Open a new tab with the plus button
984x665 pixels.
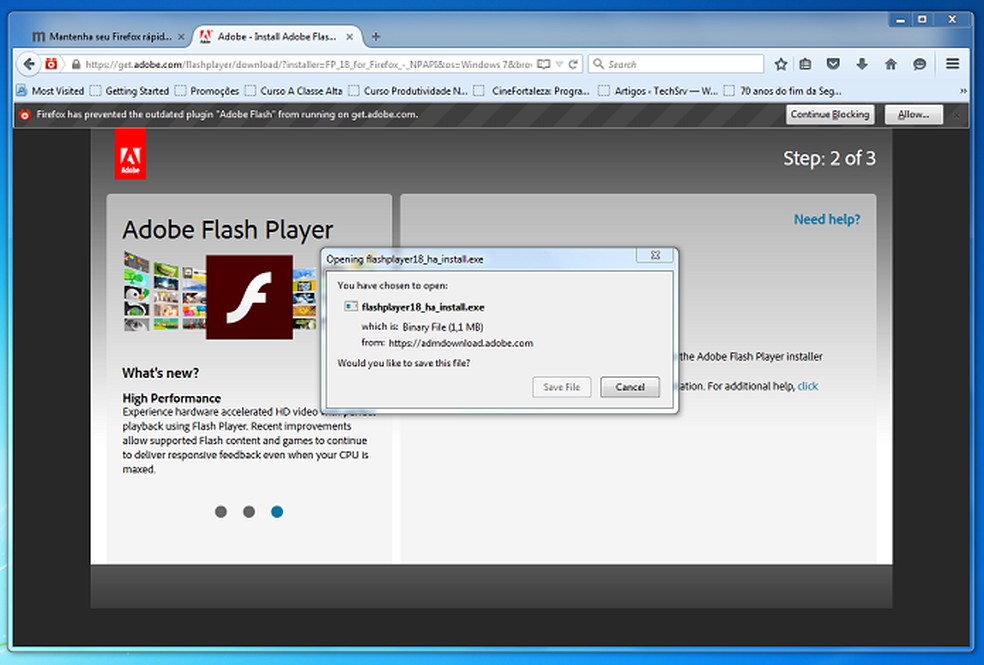point(375,35)
